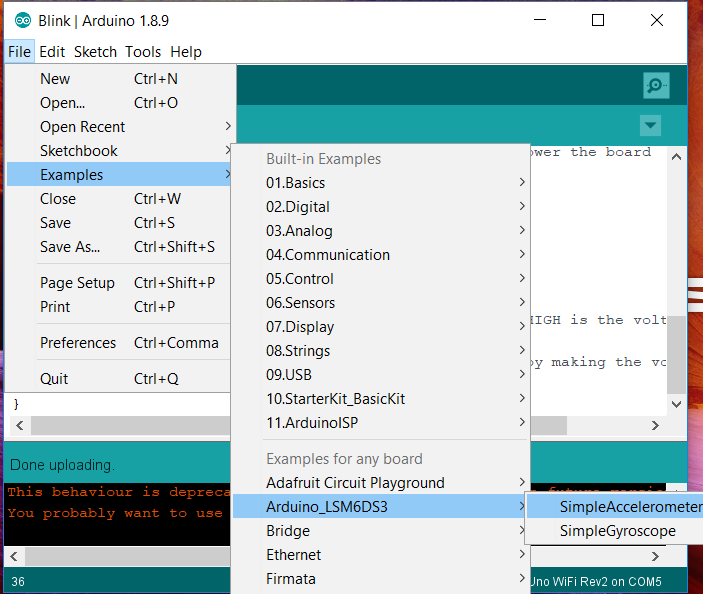Expand the Open Recent submenu
Image resolution: width=703 pixels, height=594 pixels.
pyautogui.click(x=119, y=127)
